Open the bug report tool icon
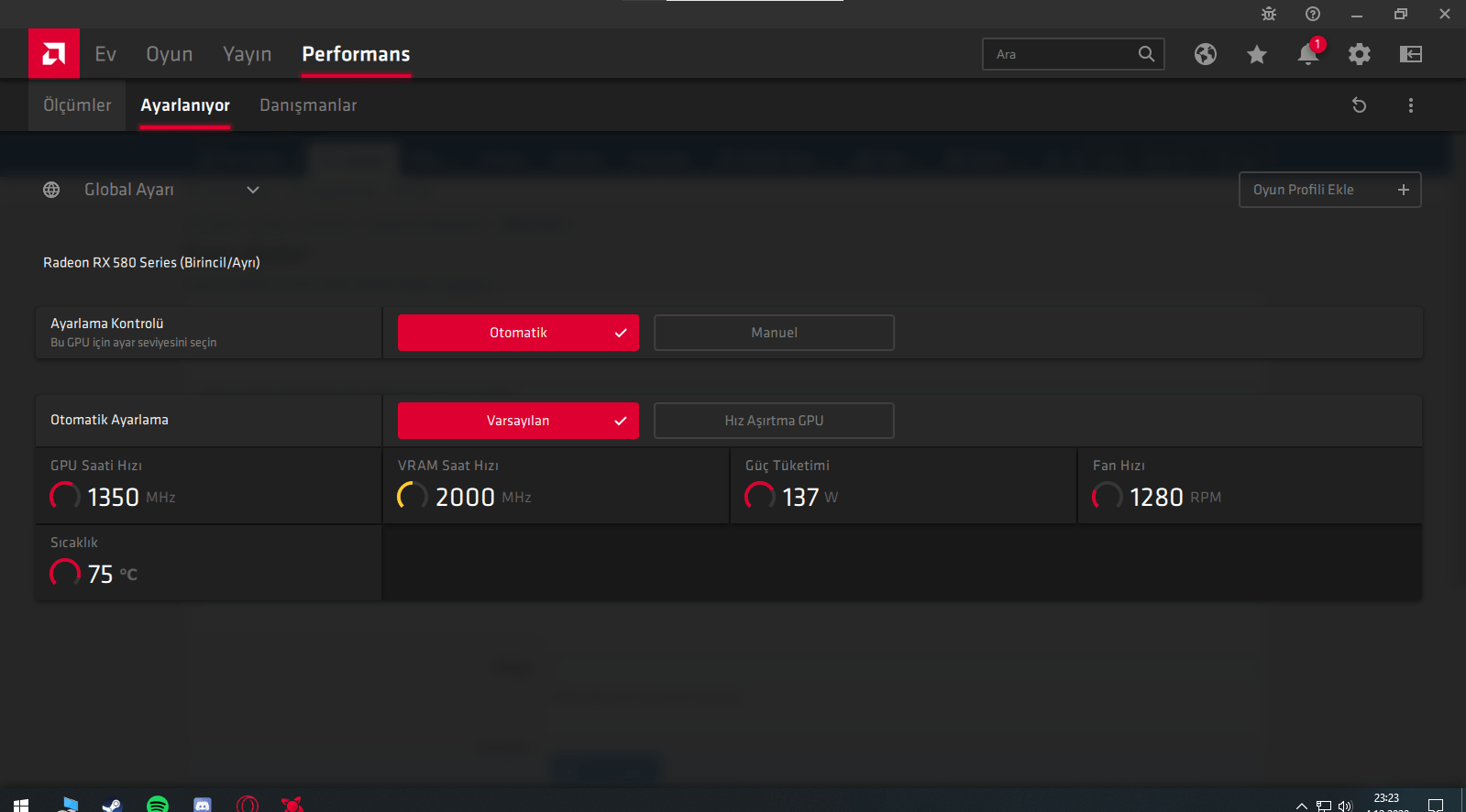1466x812 pixels. (1269, 14)
